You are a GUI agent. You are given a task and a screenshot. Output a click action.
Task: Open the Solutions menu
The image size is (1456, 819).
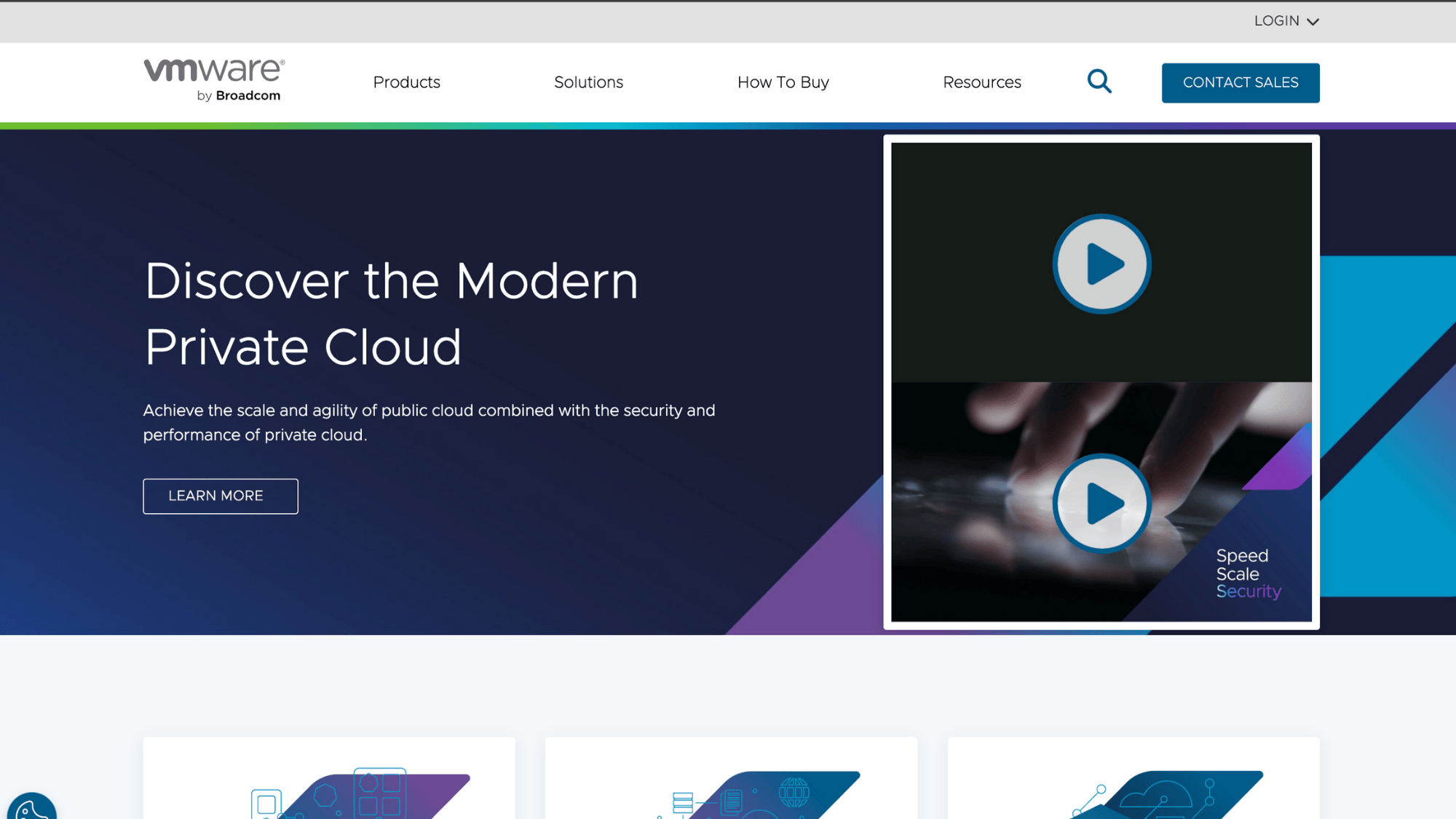(588, 82)
